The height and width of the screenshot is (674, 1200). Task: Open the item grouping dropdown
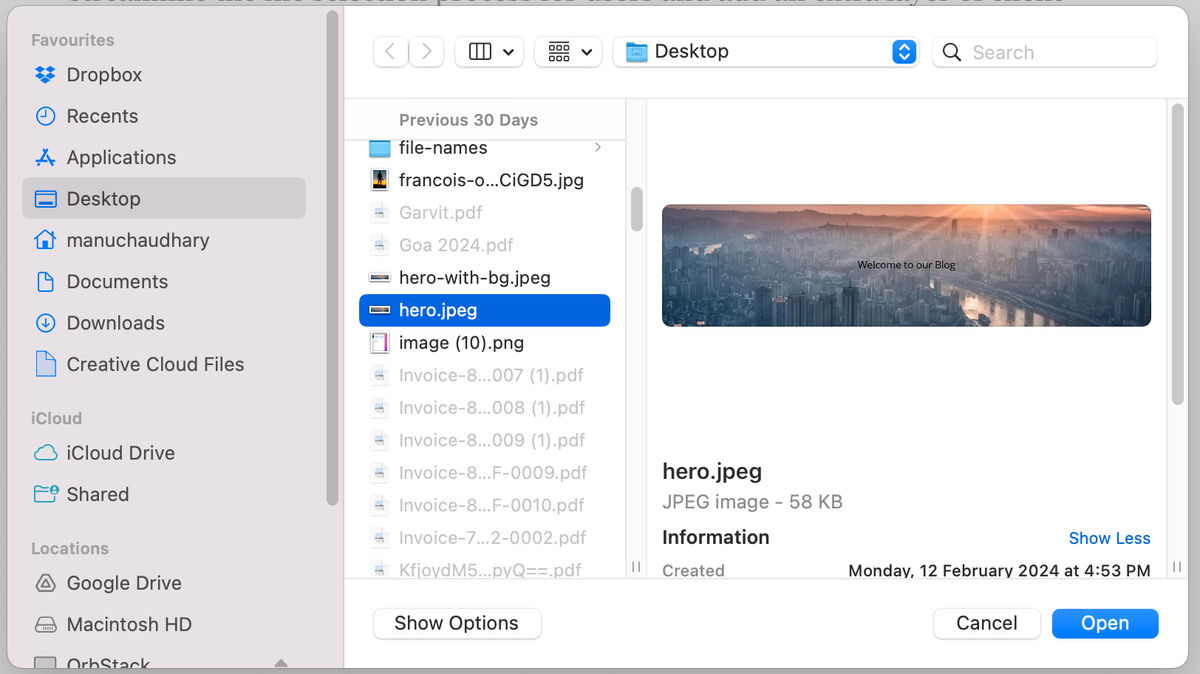pos(568,51)
